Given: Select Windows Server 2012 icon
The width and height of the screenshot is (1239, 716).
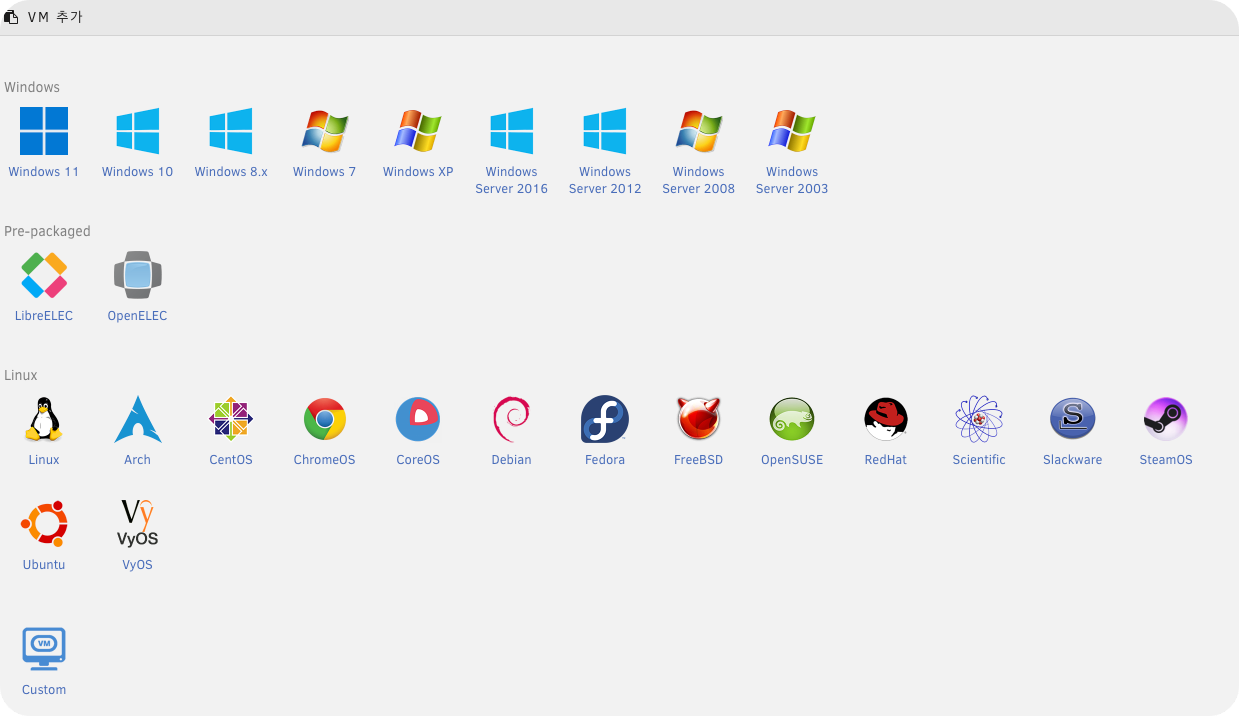Looking at the screenshot, I should coord(605,131).
